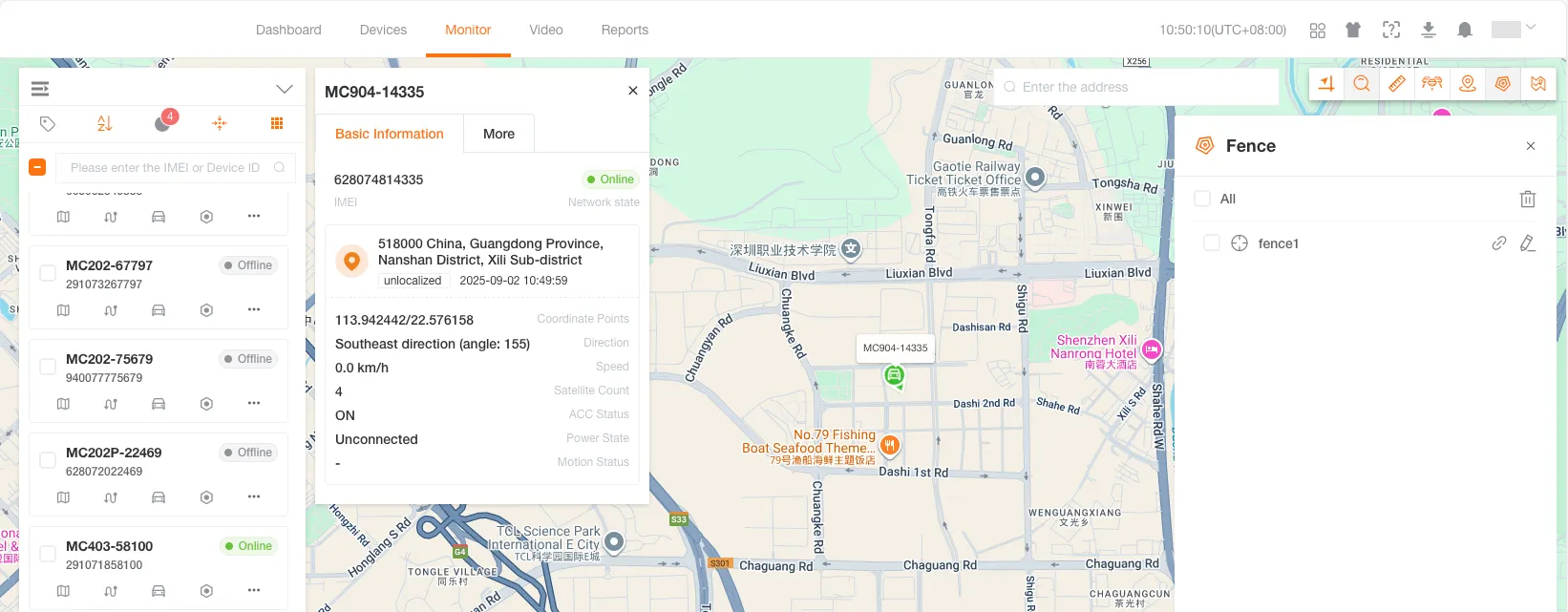This screenshot has height=612, width=1568.
Task: Expand the user account dropdown arrow
Action: [1531, 28]
